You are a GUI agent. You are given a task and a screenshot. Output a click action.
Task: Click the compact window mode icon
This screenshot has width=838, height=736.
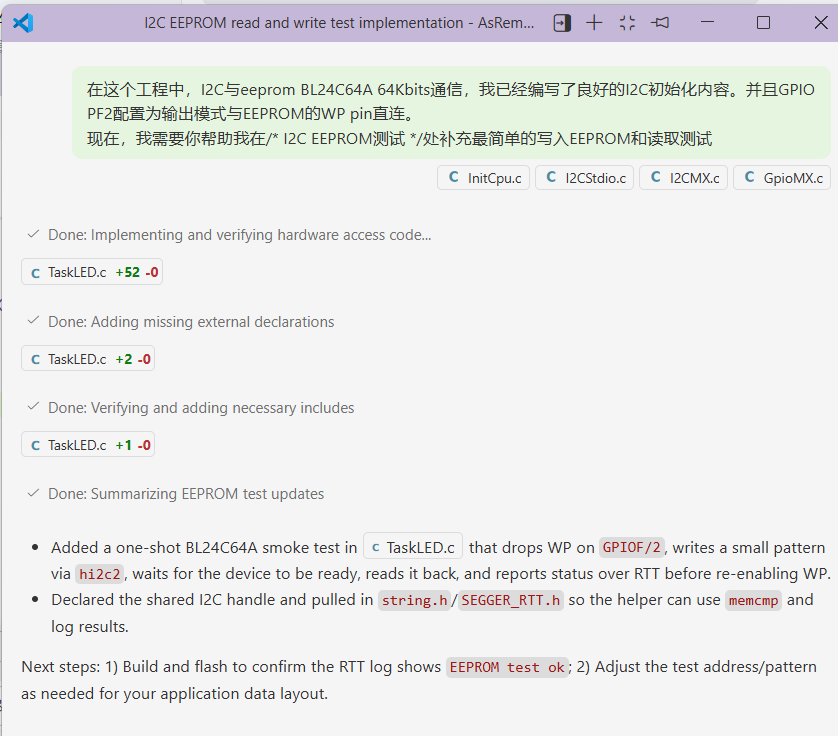tap(627, 22)
